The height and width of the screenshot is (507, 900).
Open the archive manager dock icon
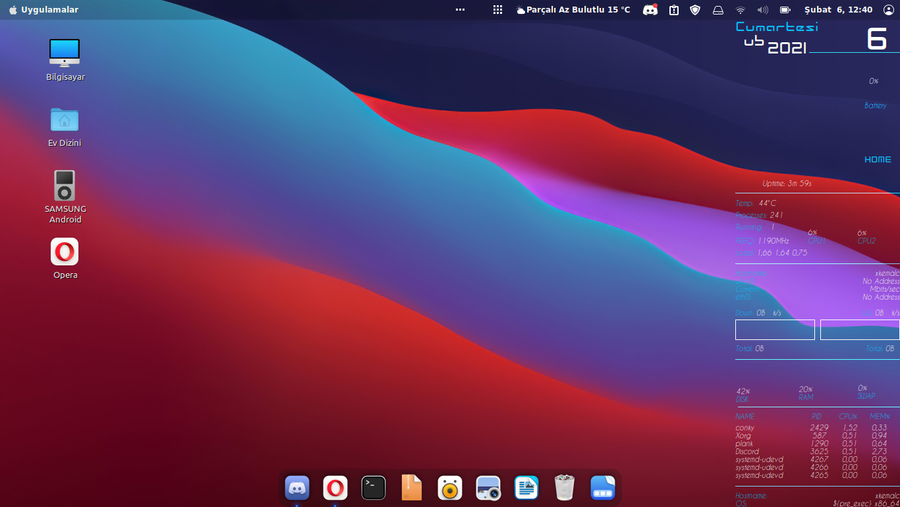[x=411, y=487]
